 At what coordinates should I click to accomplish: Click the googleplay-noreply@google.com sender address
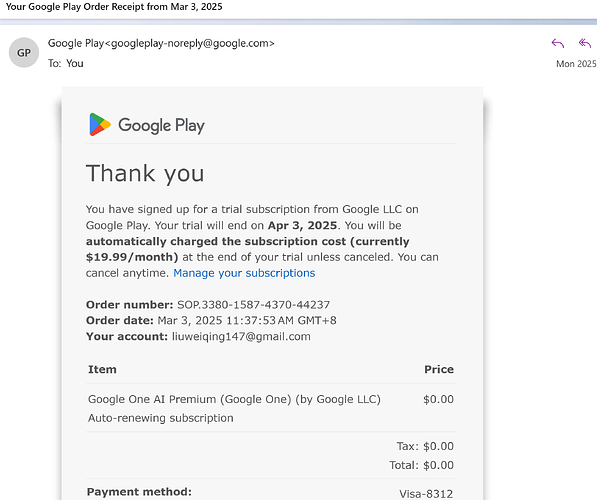[x=190, y=43]
